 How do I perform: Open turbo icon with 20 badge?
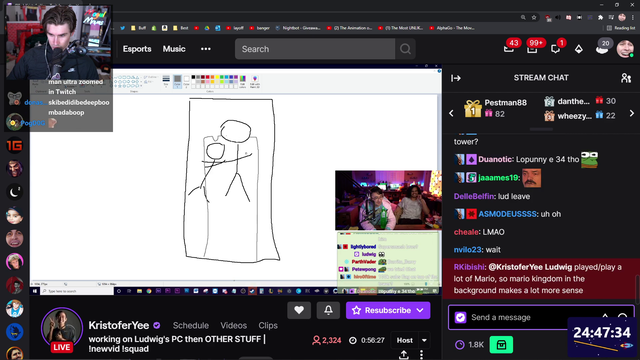click(x=602, y=49)
